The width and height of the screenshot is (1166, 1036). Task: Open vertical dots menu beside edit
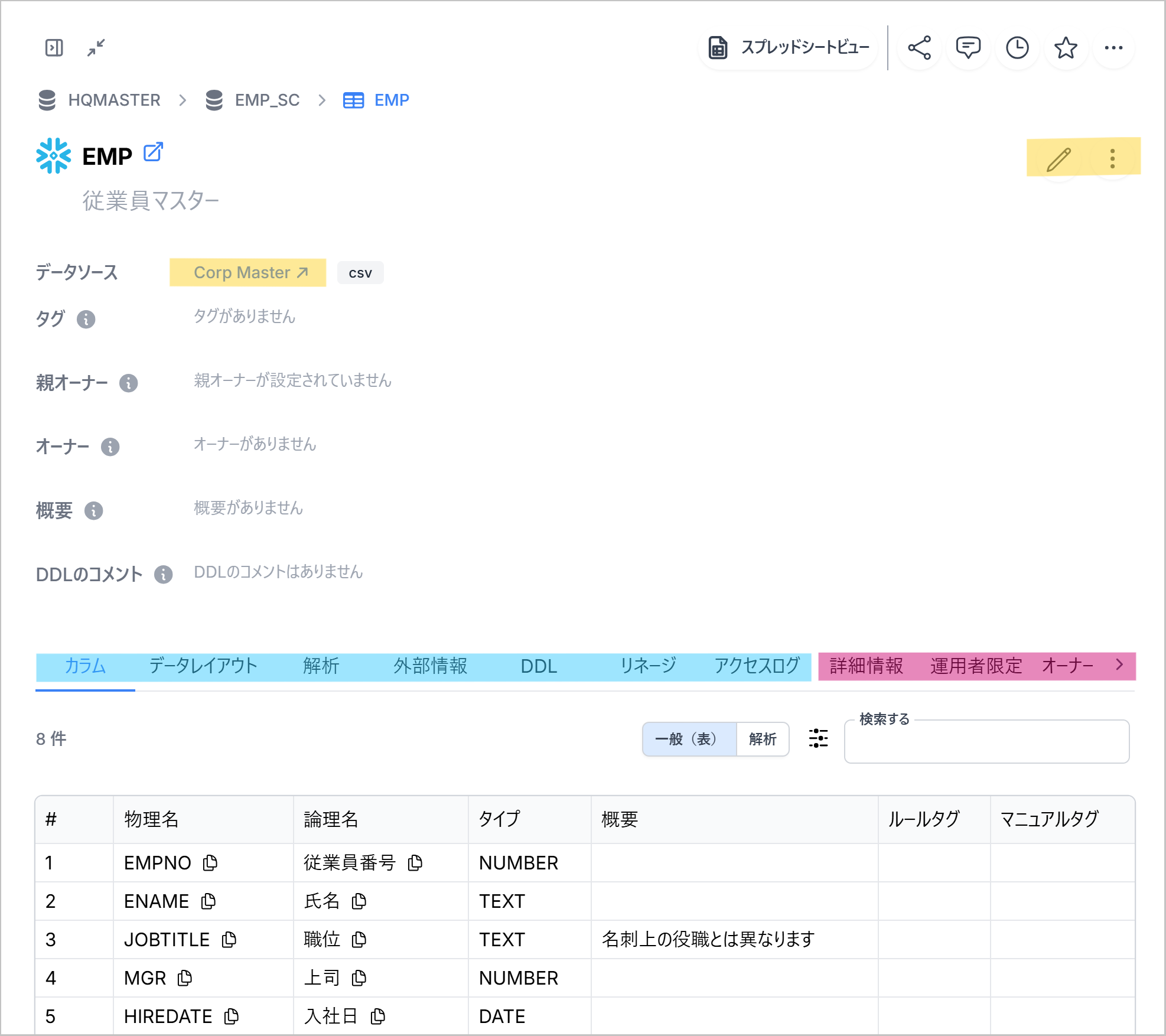(1112, 159)
